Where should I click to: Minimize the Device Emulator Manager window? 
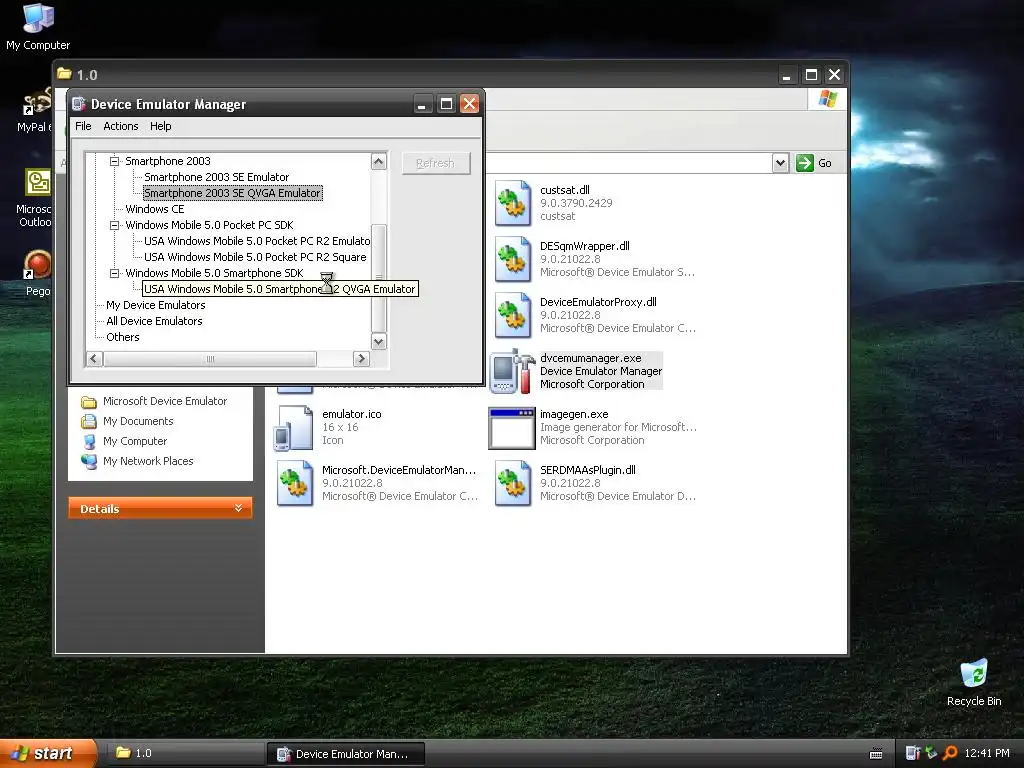point(423,104)
